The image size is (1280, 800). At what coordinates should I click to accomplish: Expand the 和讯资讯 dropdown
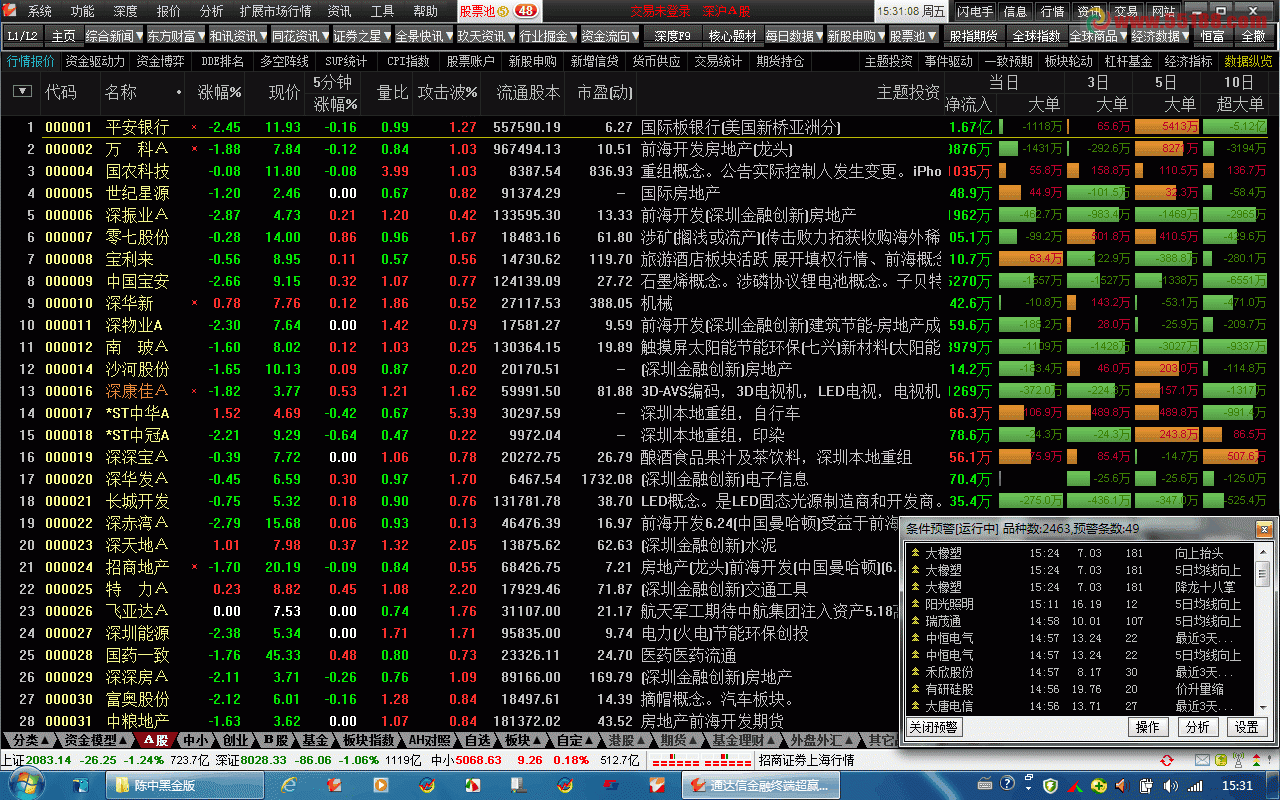(238, 36)
